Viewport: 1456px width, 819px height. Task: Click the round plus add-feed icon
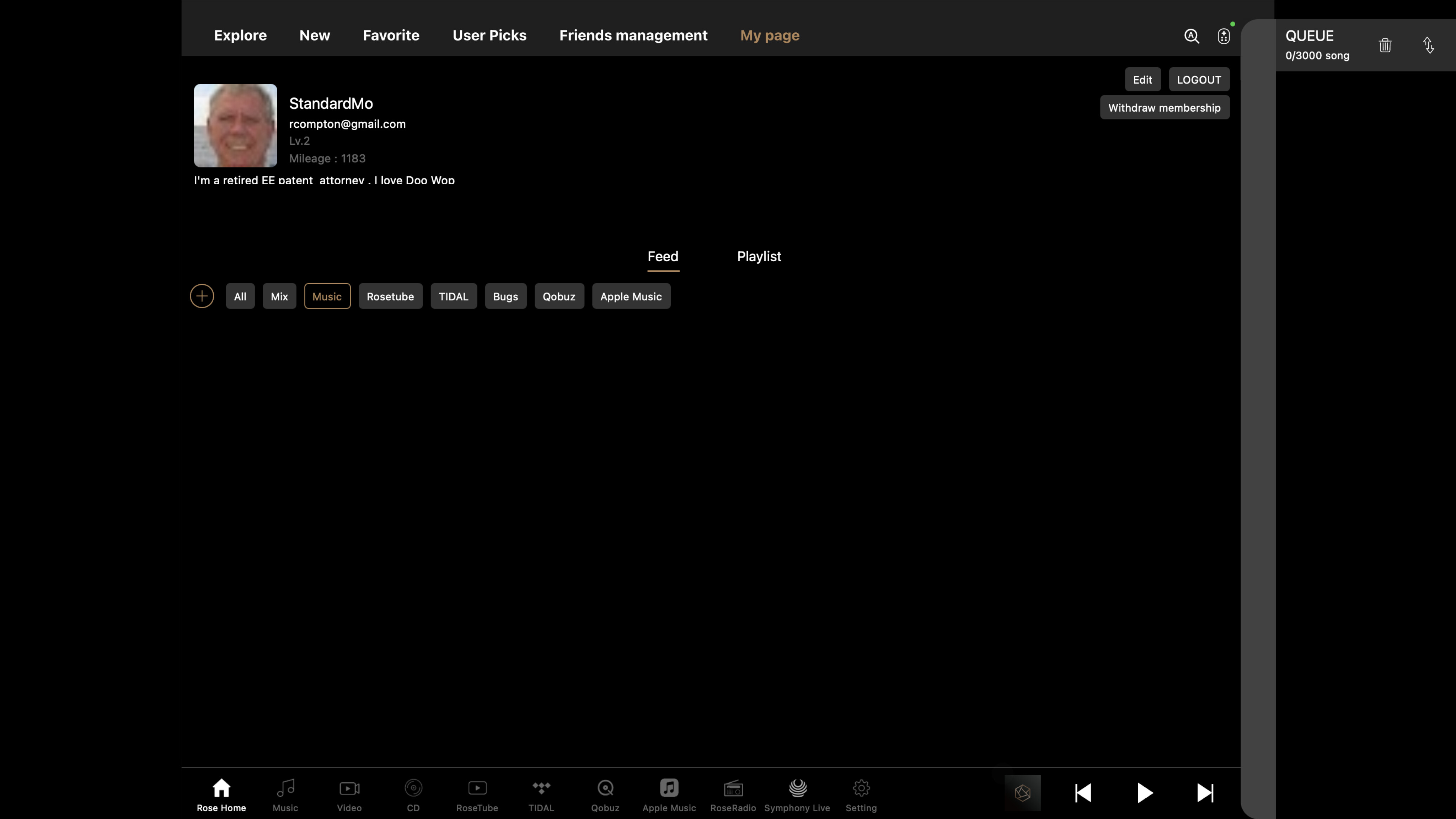click(202, 296)
